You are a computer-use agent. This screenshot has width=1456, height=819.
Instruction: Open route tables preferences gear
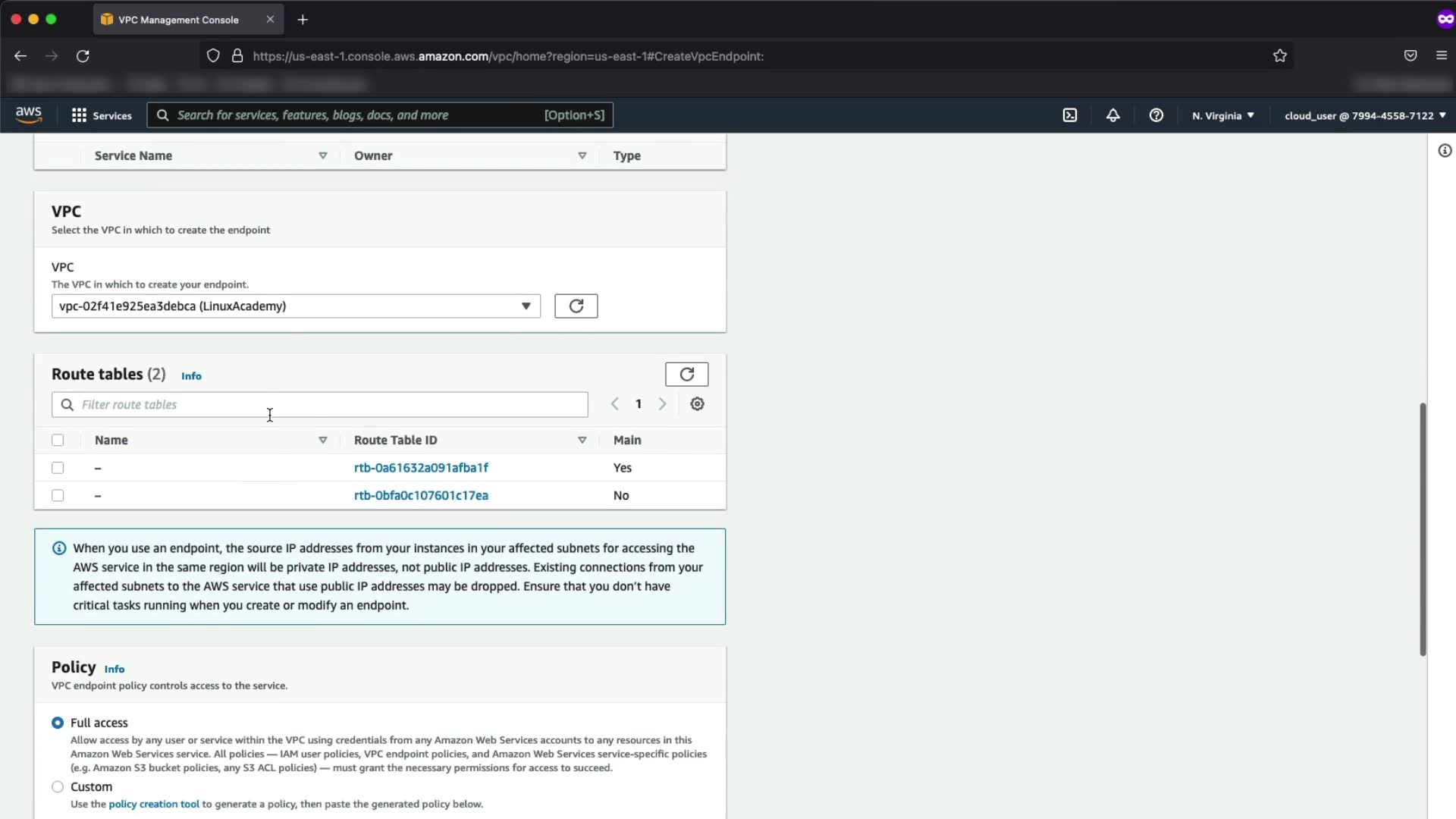697,404
